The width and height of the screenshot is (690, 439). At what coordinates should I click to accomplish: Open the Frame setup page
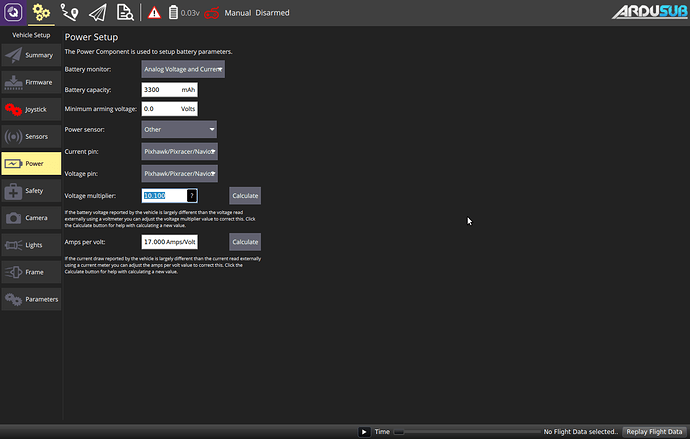[31, 272]
